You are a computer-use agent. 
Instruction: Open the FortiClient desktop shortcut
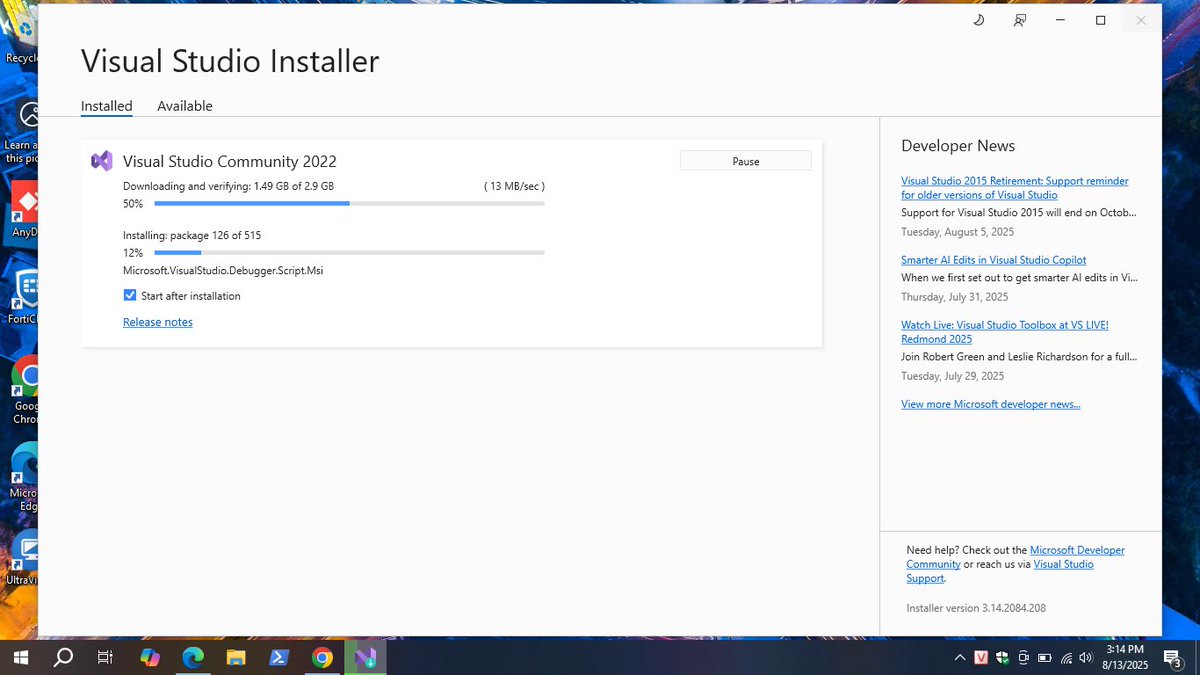click(24, 297)
